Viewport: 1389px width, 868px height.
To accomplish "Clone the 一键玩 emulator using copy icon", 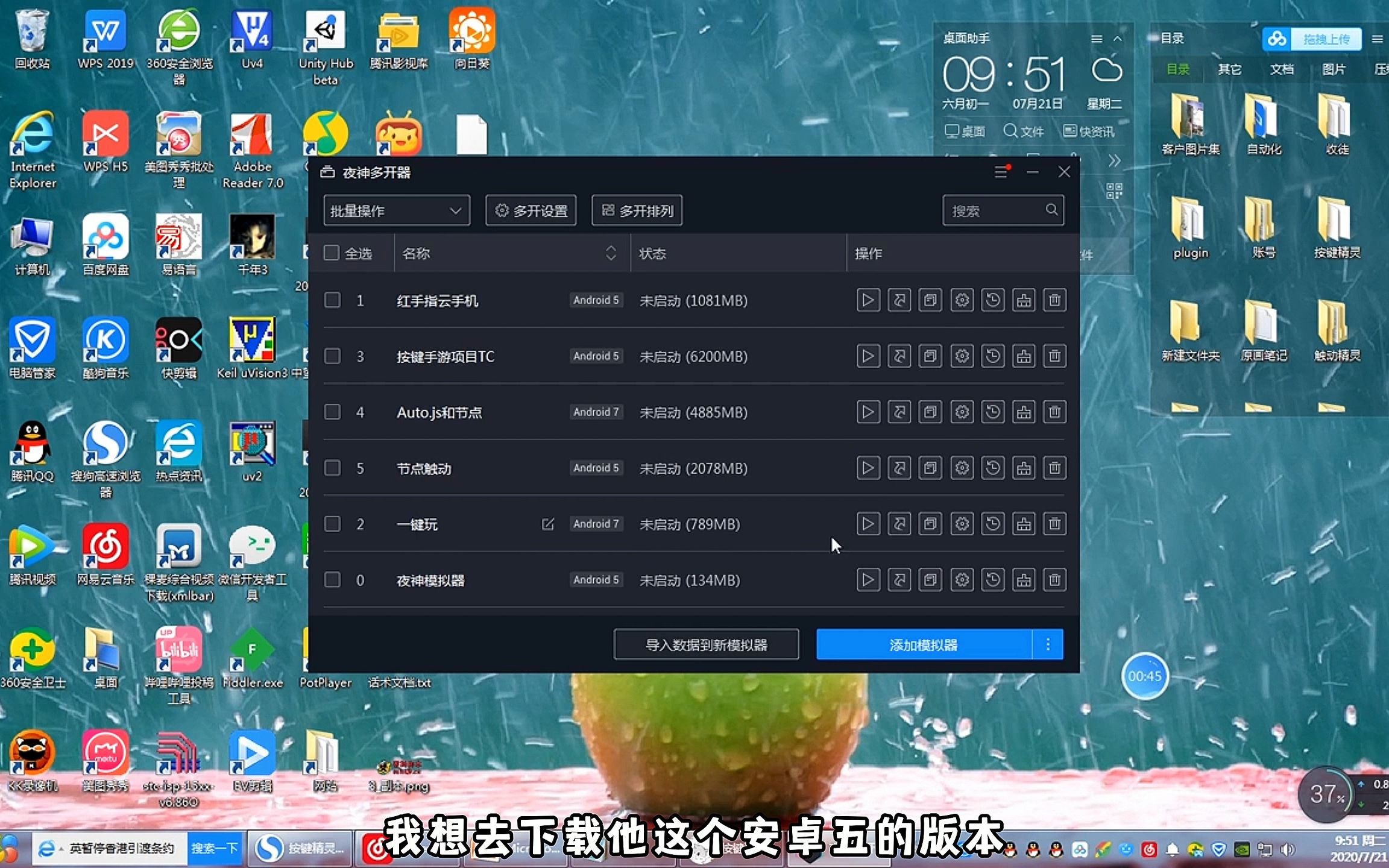I will point(930,524).
